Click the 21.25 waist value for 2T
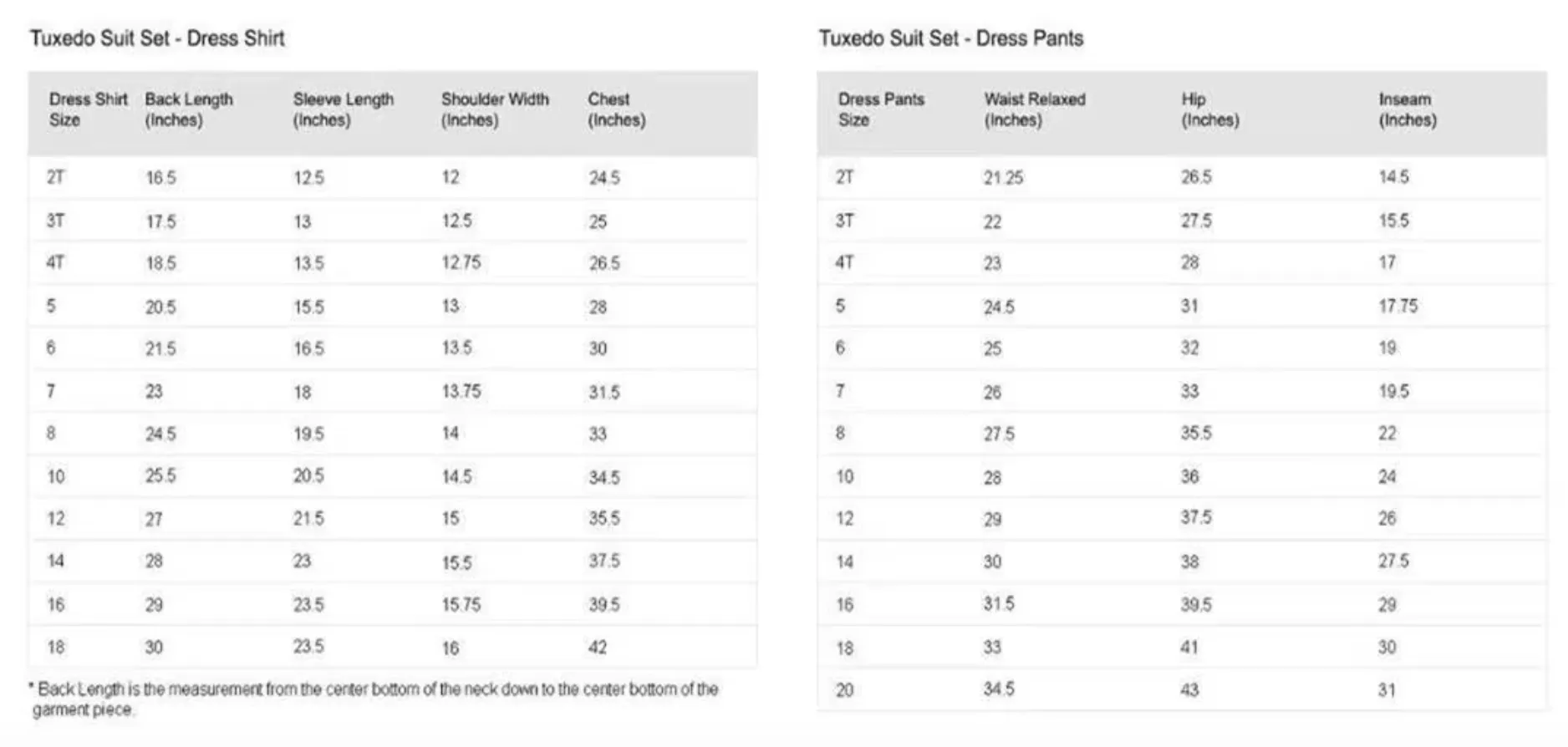Viewport: 1568px width, 747px height. [1003, 177]
